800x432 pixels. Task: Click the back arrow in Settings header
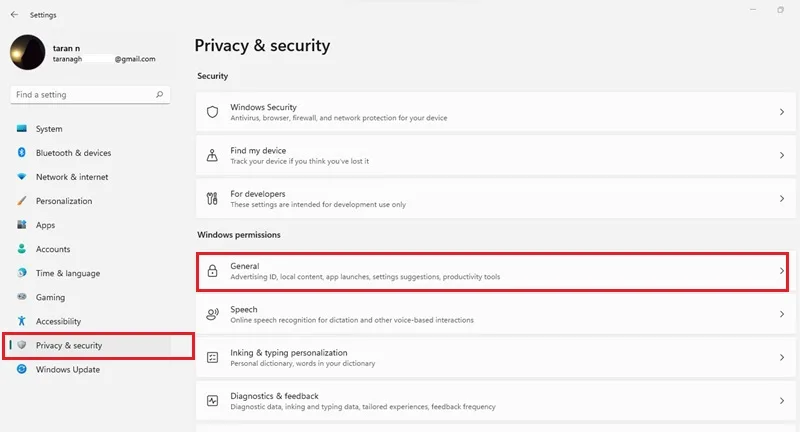(14, 15)
